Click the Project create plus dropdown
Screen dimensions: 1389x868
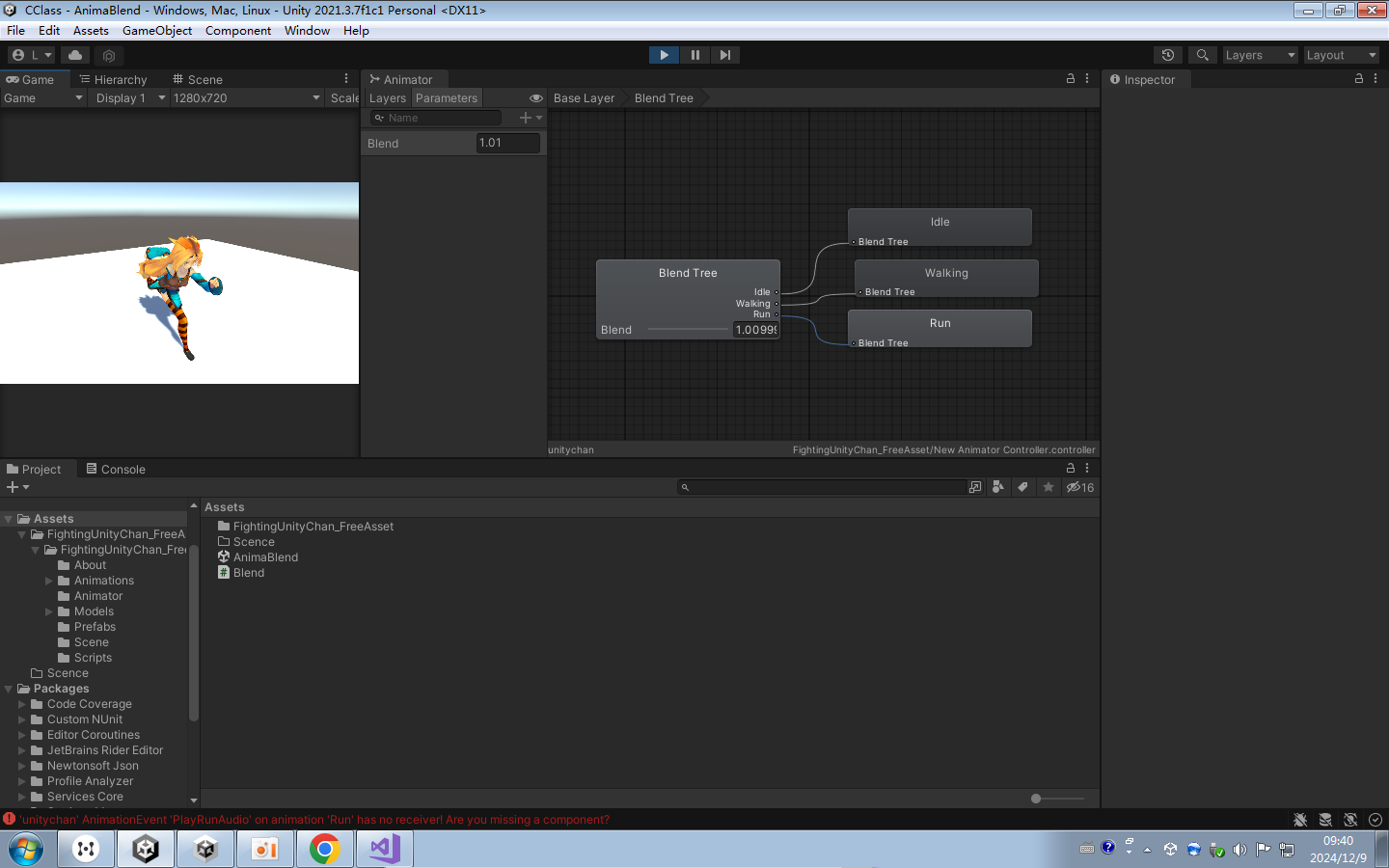tap(18, 487)
